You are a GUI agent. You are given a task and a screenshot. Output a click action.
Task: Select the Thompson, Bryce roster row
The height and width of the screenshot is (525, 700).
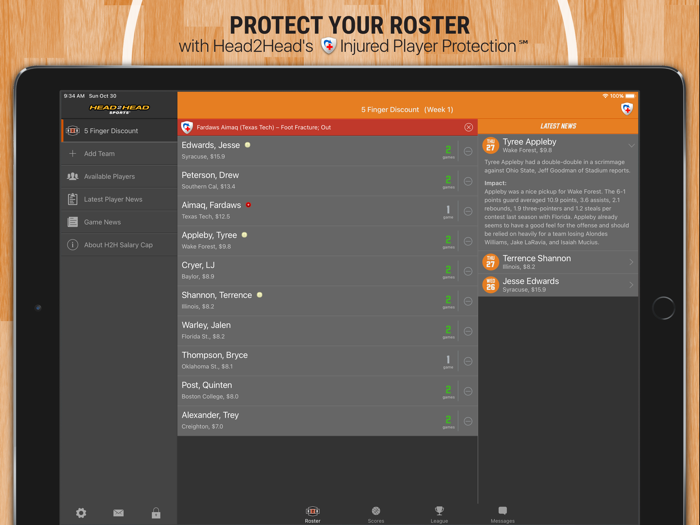coord(327,361)
